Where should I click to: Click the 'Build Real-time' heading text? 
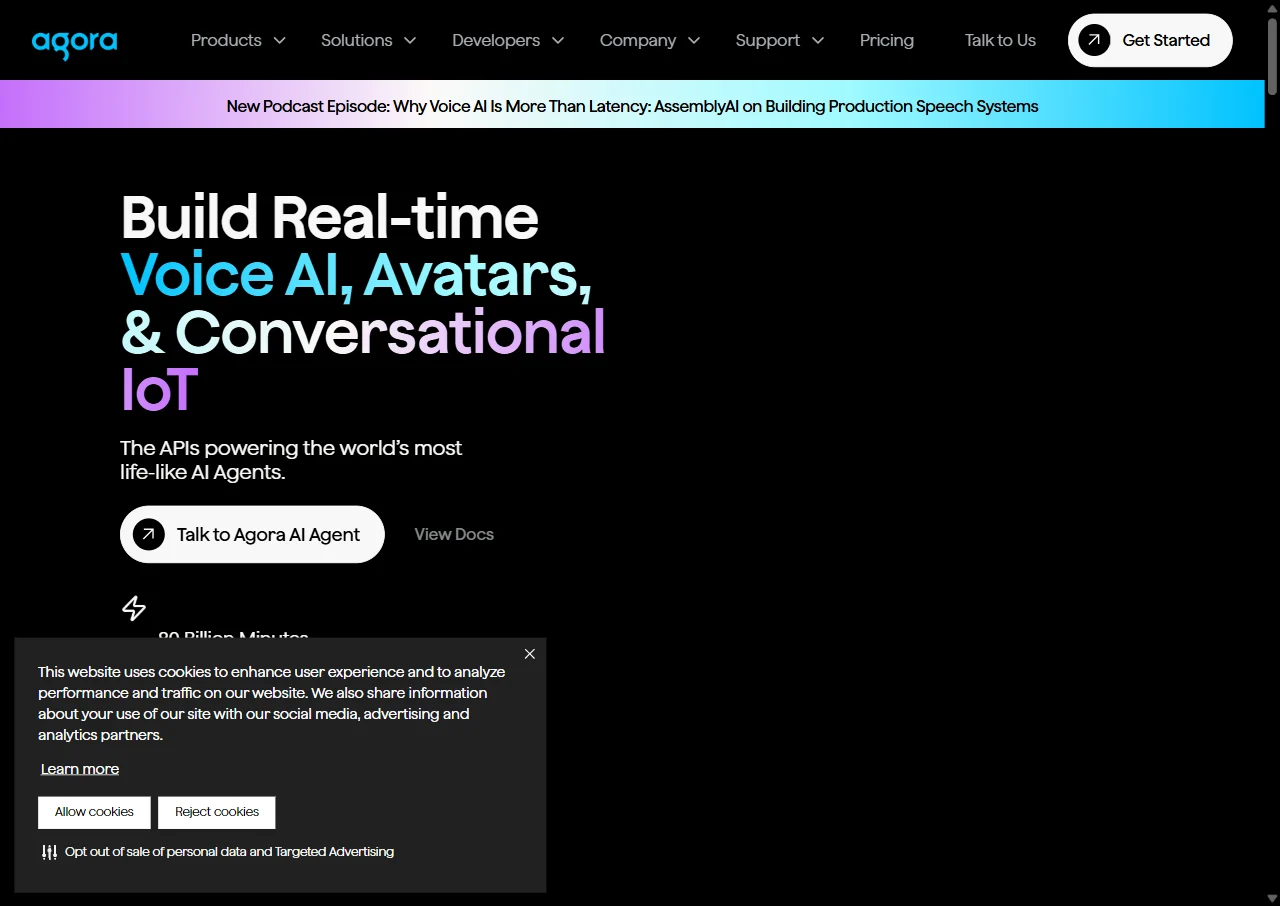330,217
